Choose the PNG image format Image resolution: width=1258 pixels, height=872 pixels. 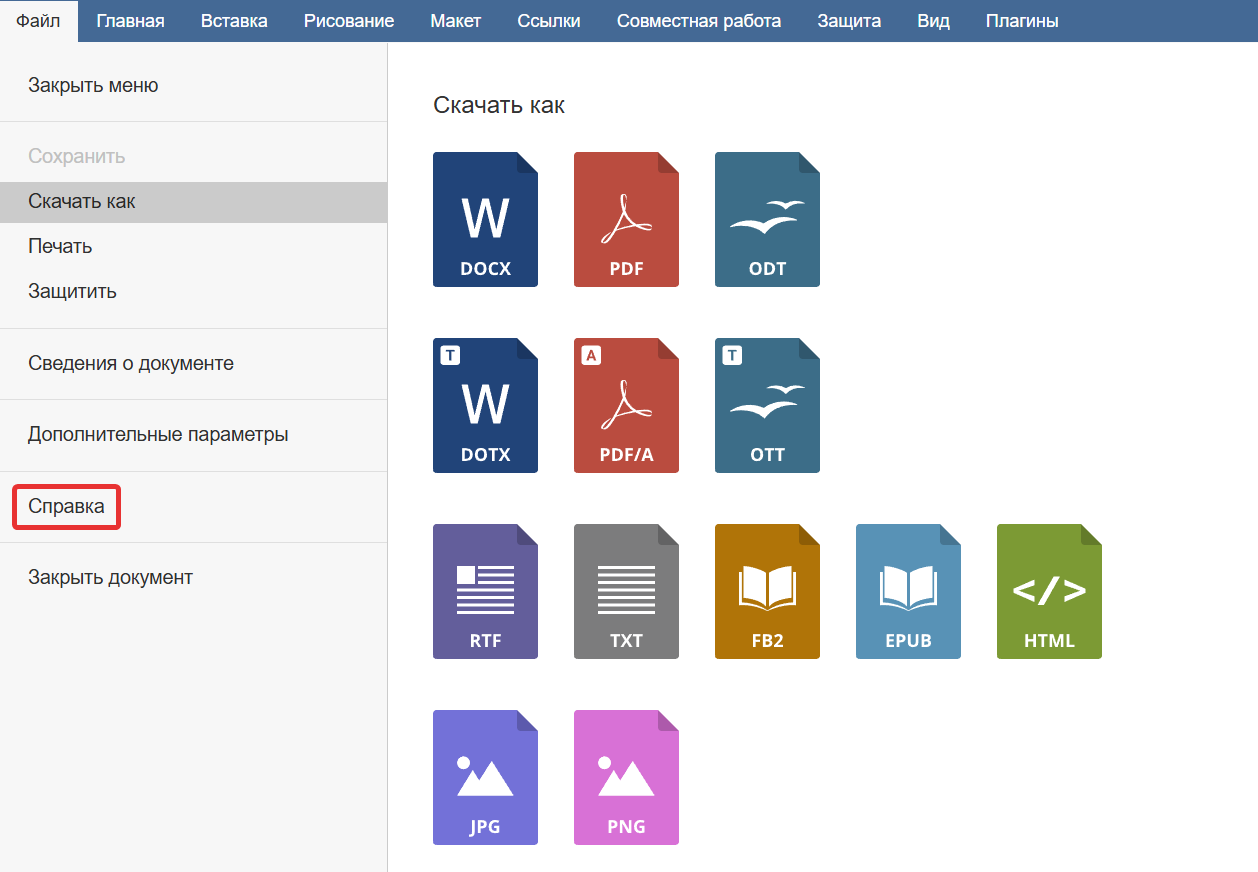(626, 777)
